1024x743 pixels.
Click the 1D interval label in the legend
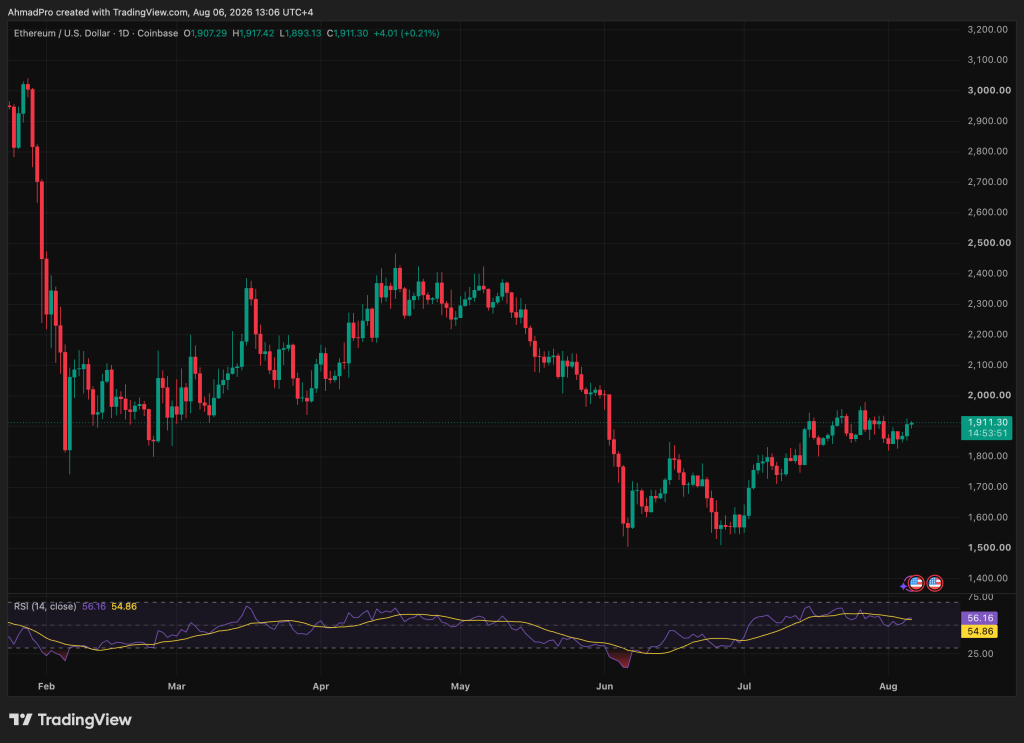pos(123,33)
